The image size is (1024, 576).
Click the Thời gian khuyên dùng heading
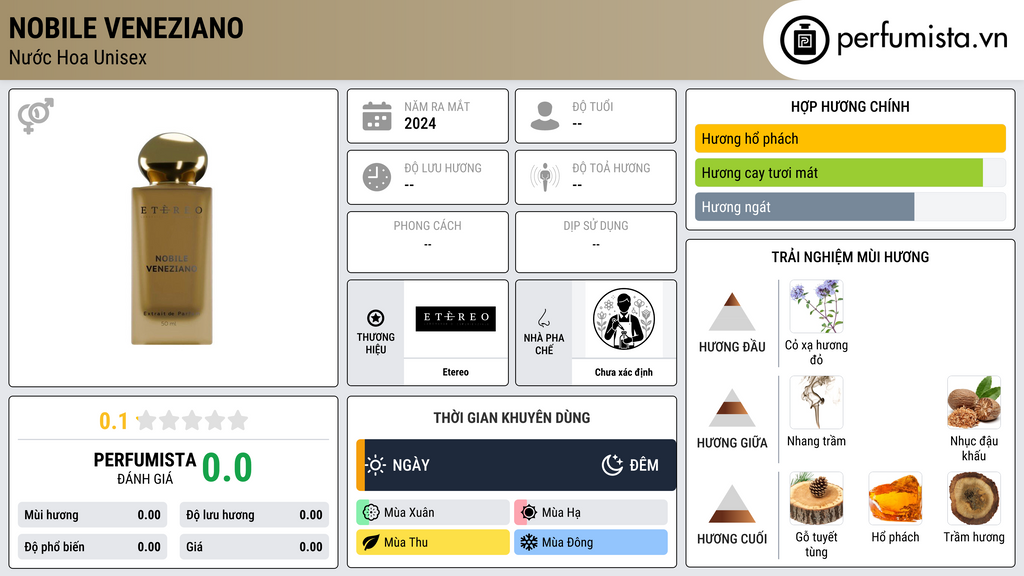pos(512,418)
